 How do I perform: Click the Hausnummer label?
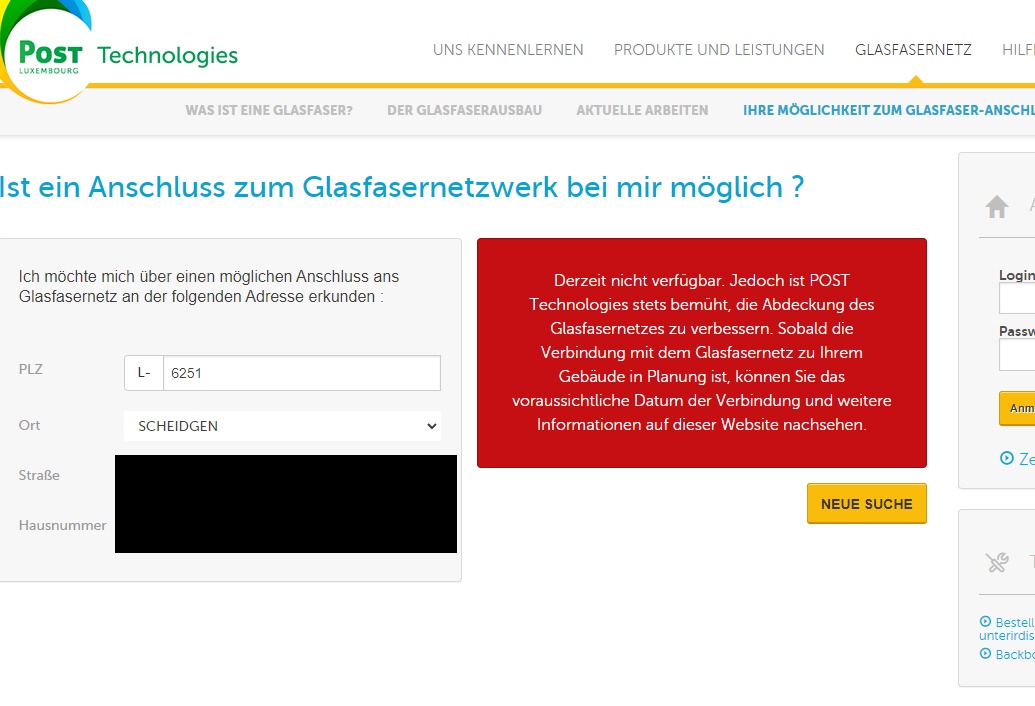click(62, 526)
